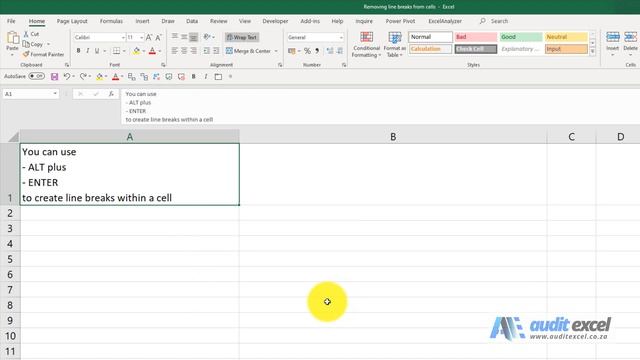Open the Insert Function fx dialog

pyautogui.click(x=111, y=94)
